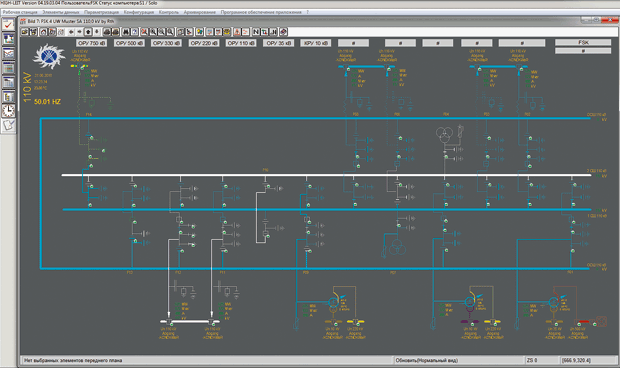Open the Конфигурация menu
This screenshot has height=368, width=620.
[x=139, y=12]
